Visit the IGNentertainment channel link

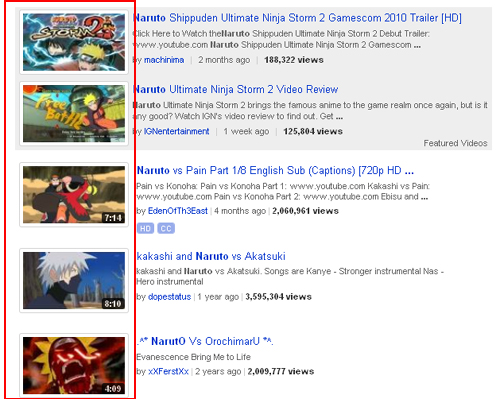pos(177,131)
